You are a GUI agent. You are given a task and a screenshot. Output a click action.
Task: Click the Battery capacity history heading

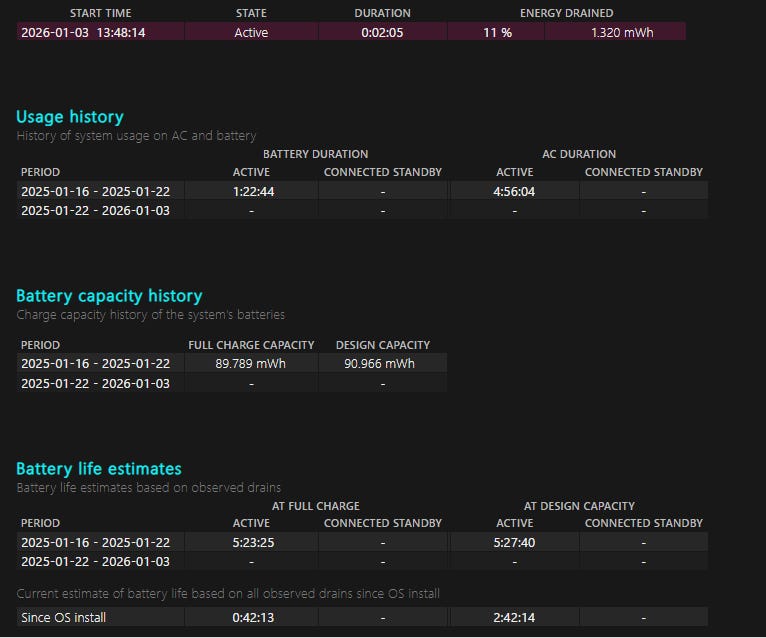tap(109, 296)
